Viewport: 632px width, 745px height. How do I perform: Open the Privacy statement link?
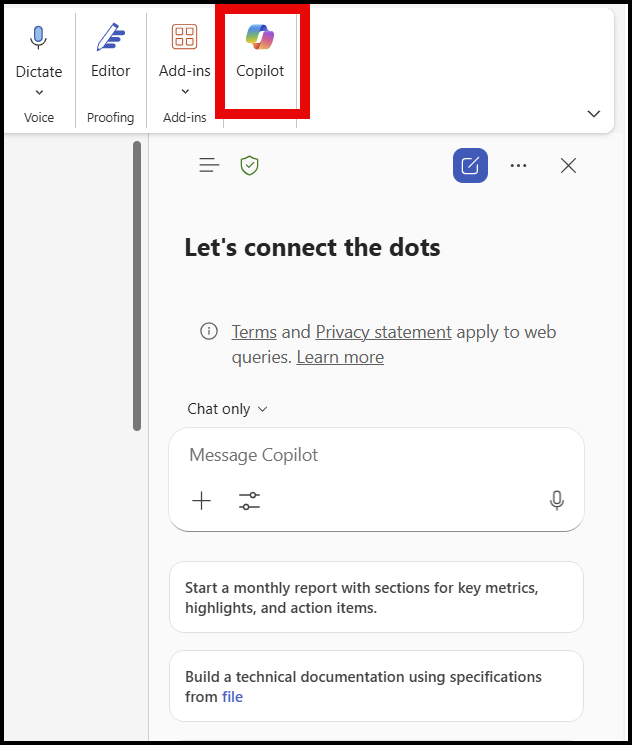tap(383, 332)
